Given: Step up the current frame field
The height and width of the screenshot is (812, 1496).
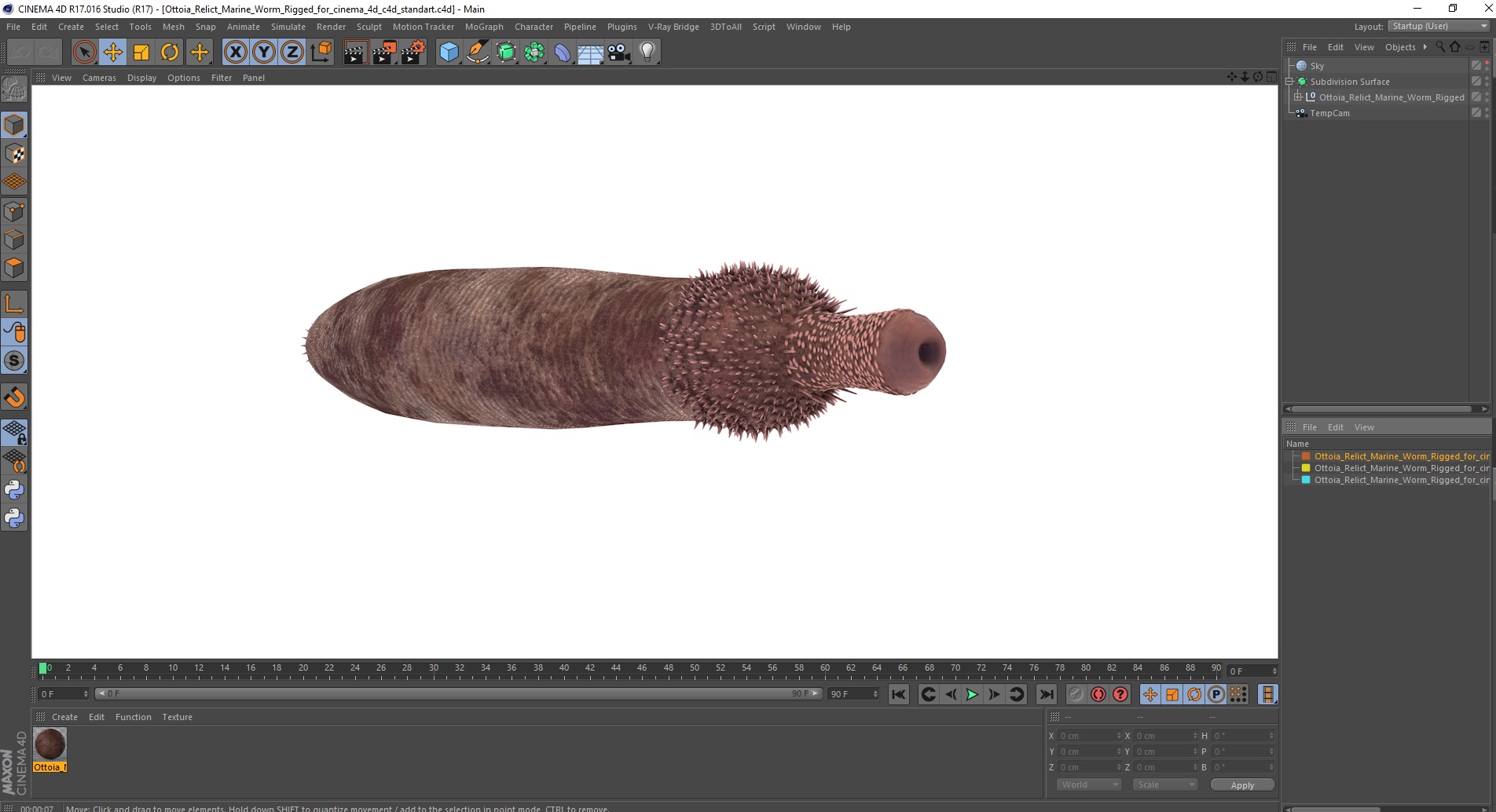Looking at the screenshot, I should point(1274,669).
